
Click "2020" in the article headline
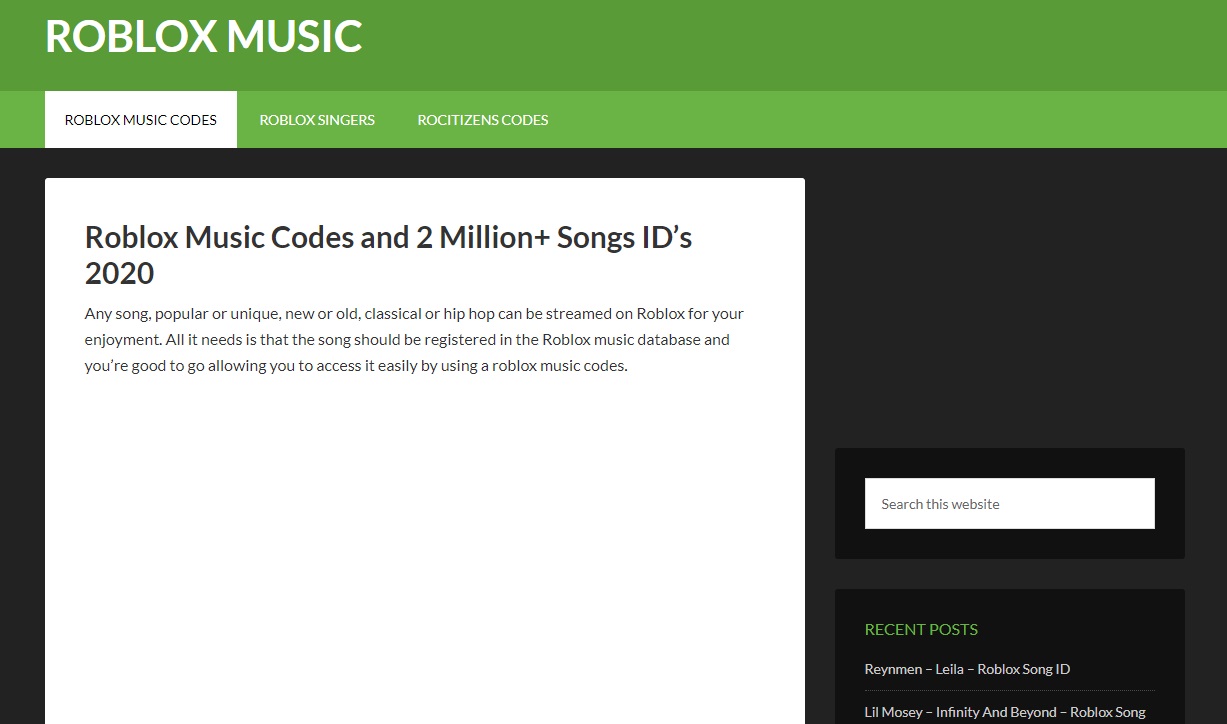(x=119, y=273)
